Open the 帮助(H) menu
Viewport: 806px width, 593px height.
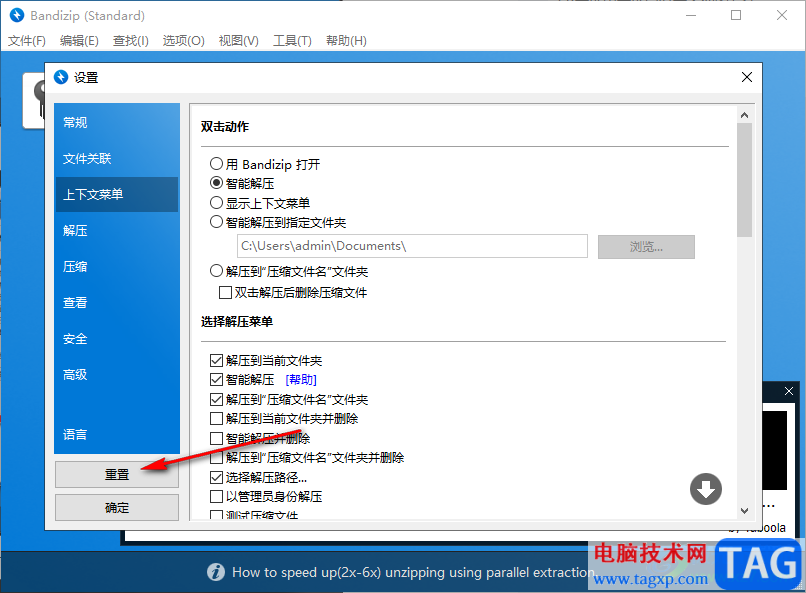pos(346,41)
